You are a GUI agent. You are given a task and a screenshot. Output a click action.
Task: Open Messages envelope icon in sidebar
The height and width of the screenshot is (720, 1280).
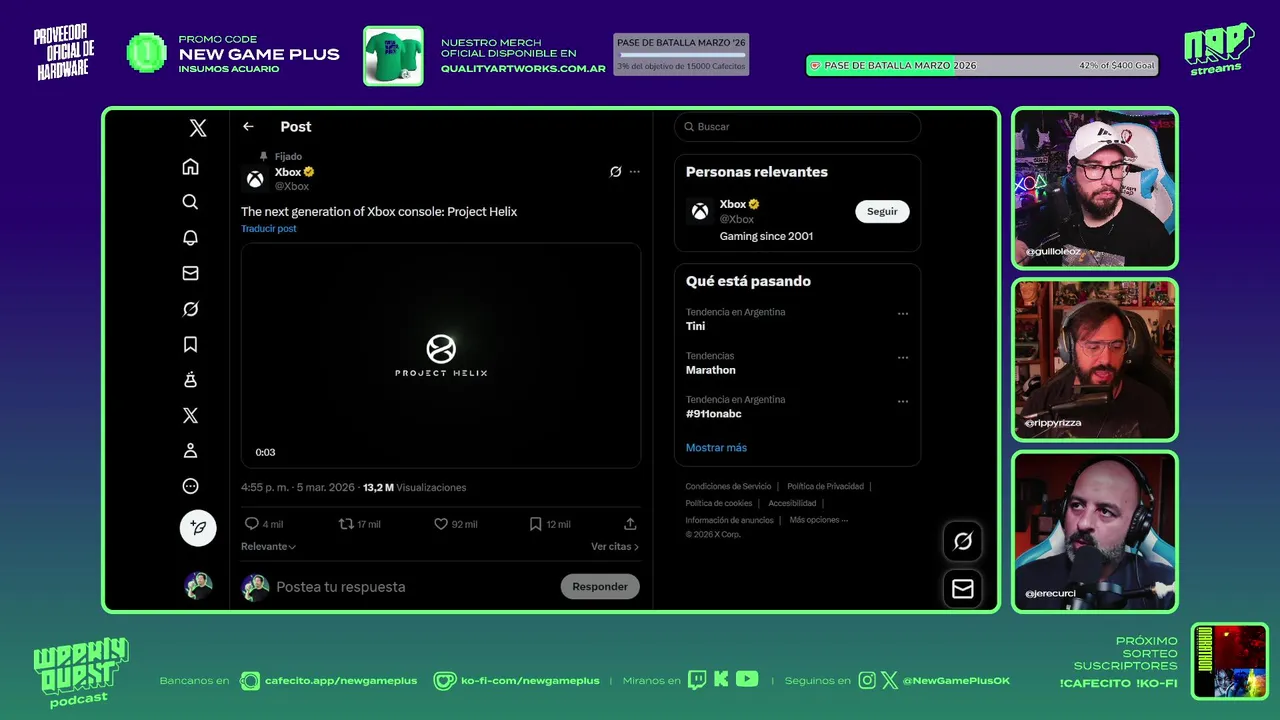(190, 273)
